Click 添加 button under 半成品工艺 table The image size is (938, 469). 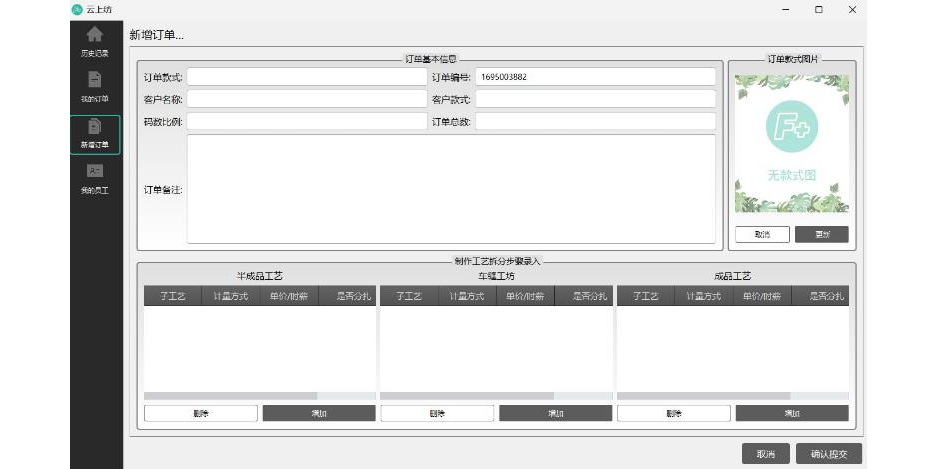[319, 413]
